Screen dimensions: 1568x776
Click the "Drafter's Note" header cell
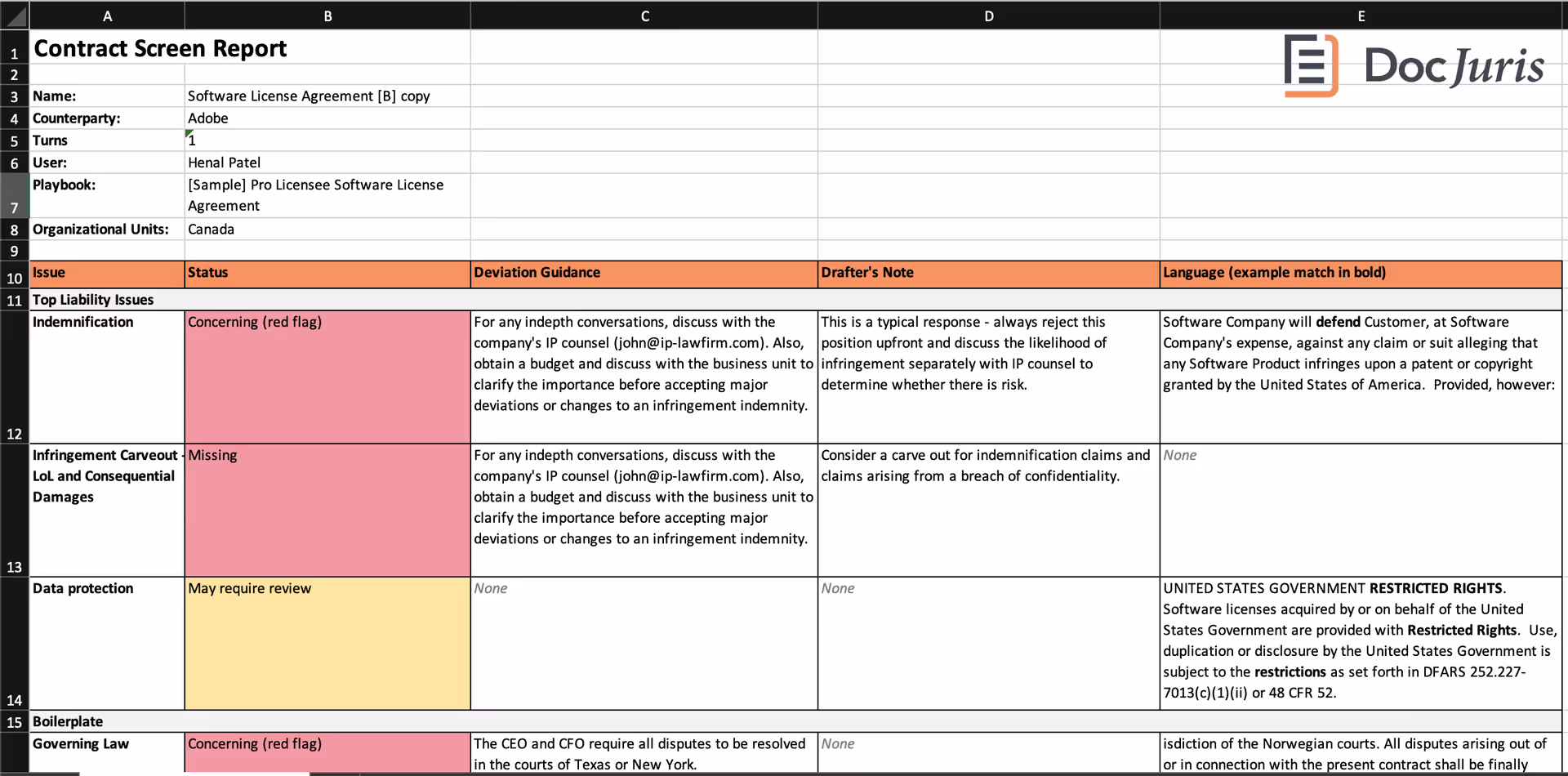(x=989, y=274)
